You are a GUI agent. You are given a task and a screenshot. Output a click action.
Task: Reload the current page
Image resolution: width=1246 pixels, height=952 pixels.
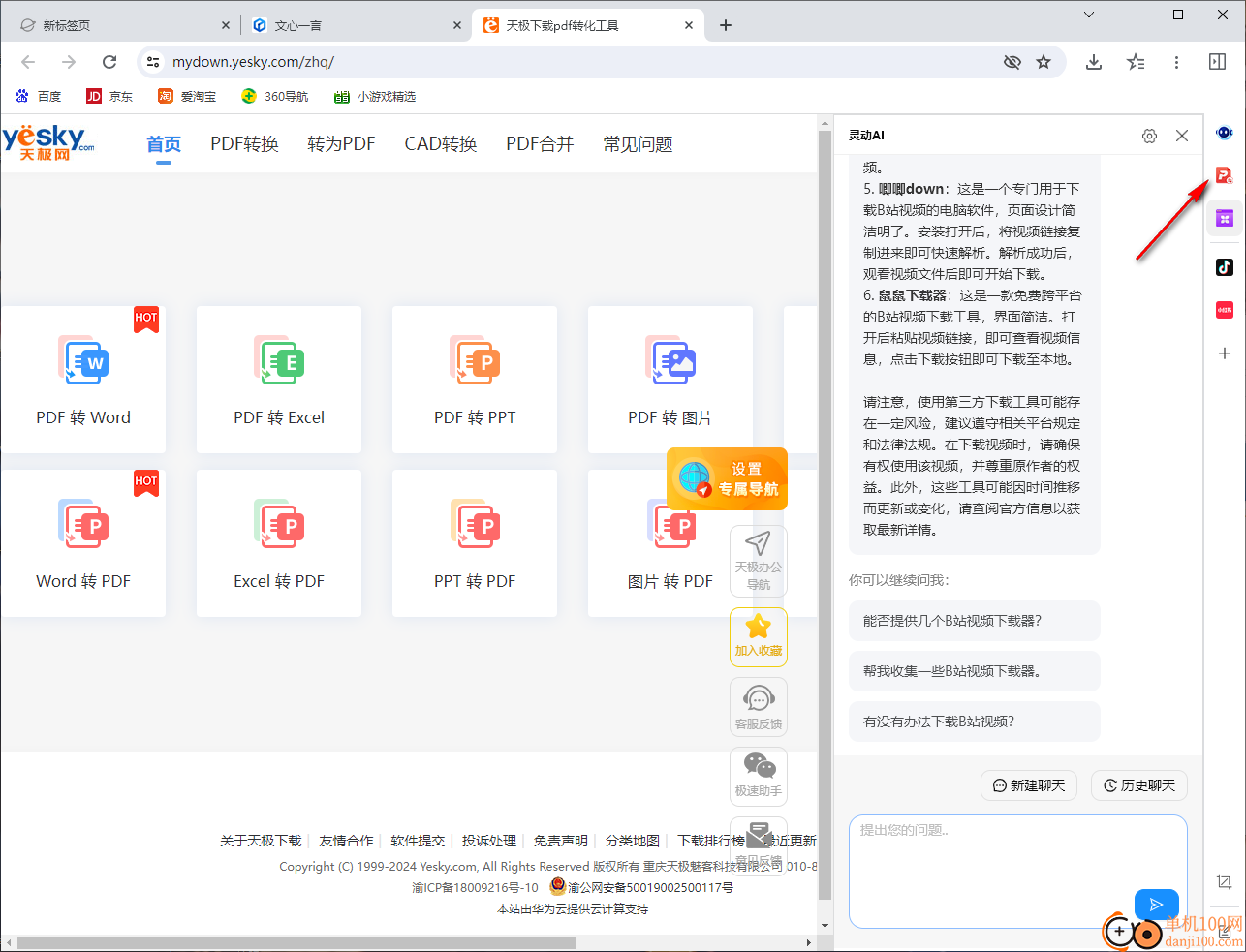[109, 62]
